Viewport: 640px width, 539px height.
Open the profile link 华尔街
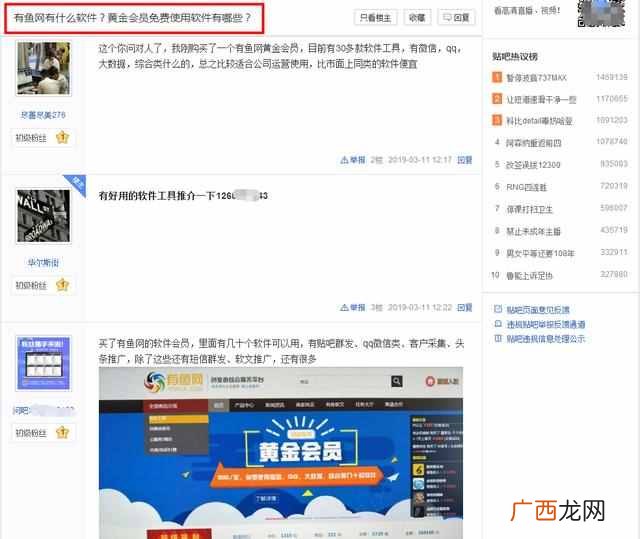[43, 262]
